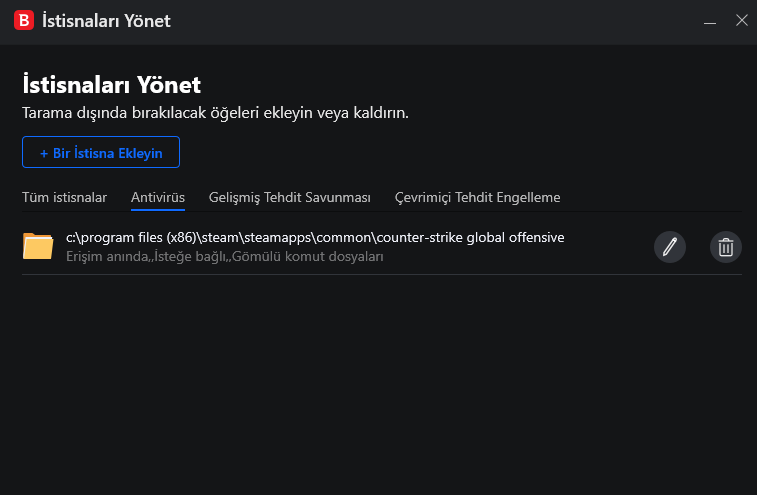
Task: Click the folder icon of the steam exception
Action: click(x=38, y=246)
